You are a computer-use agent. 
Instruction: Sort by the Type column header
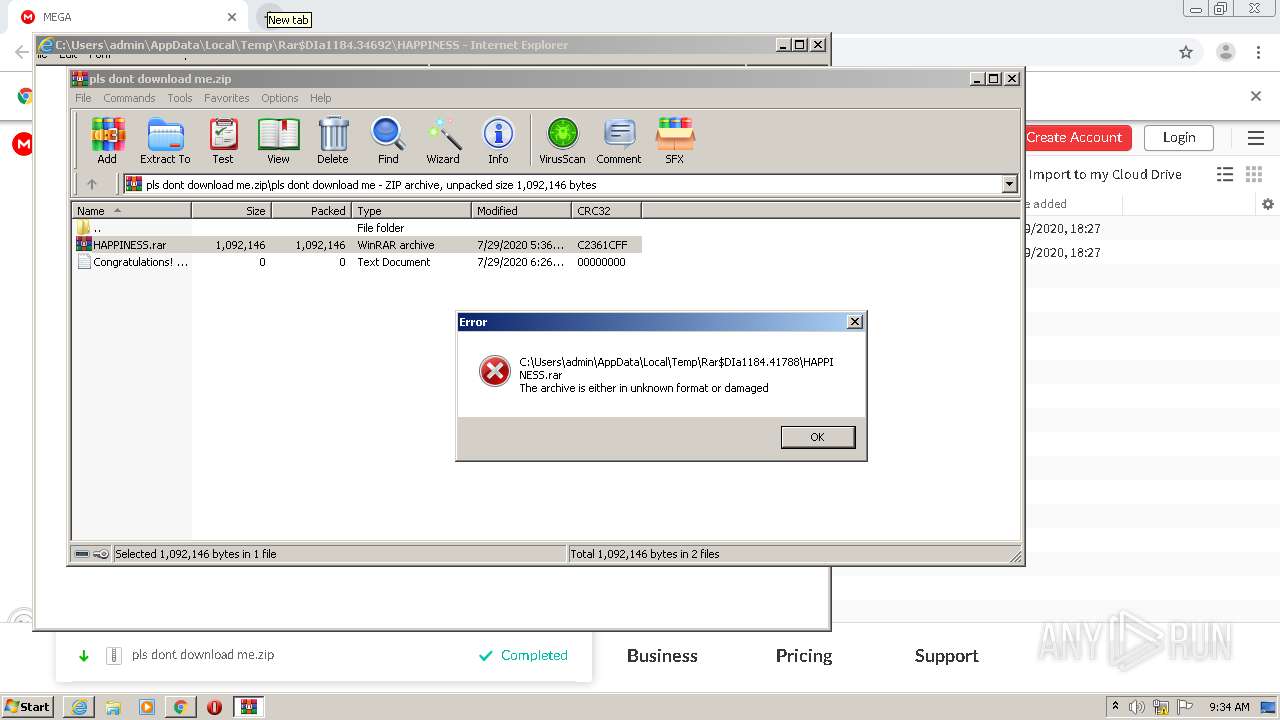[411, 211]
